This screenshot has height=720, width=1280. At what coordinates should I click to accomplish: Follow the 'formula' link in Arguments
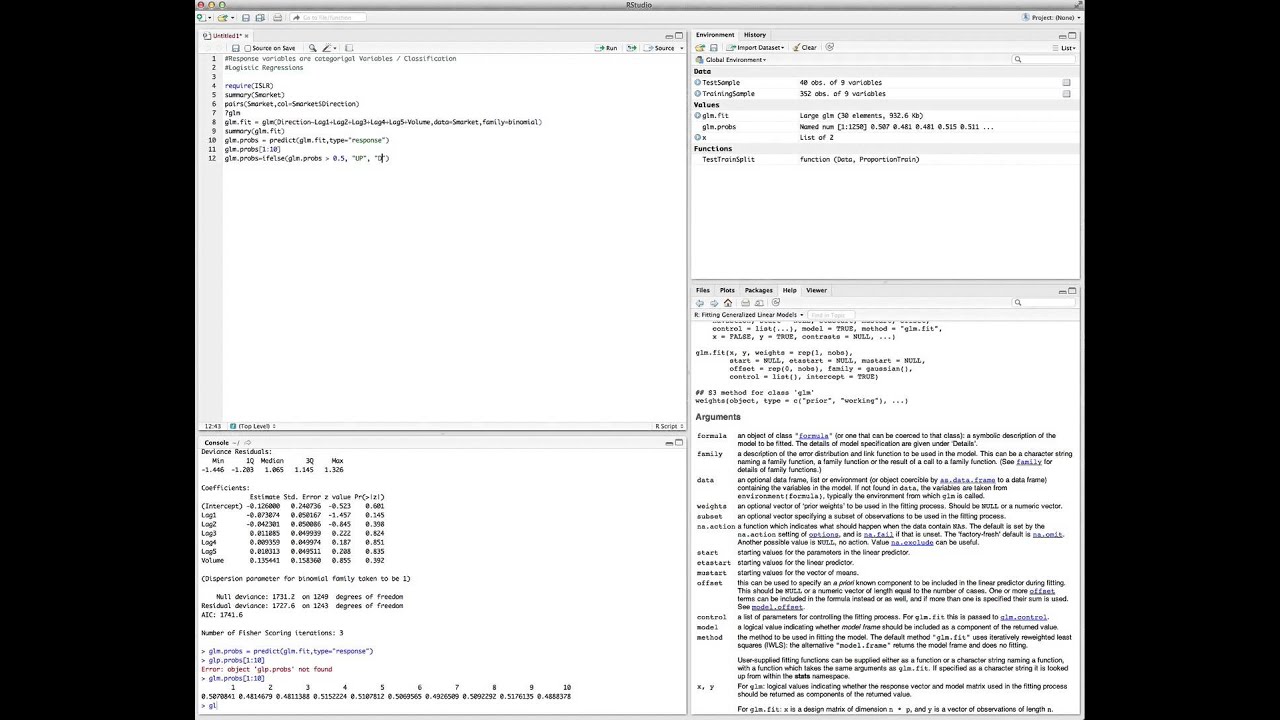pos(814,436)
